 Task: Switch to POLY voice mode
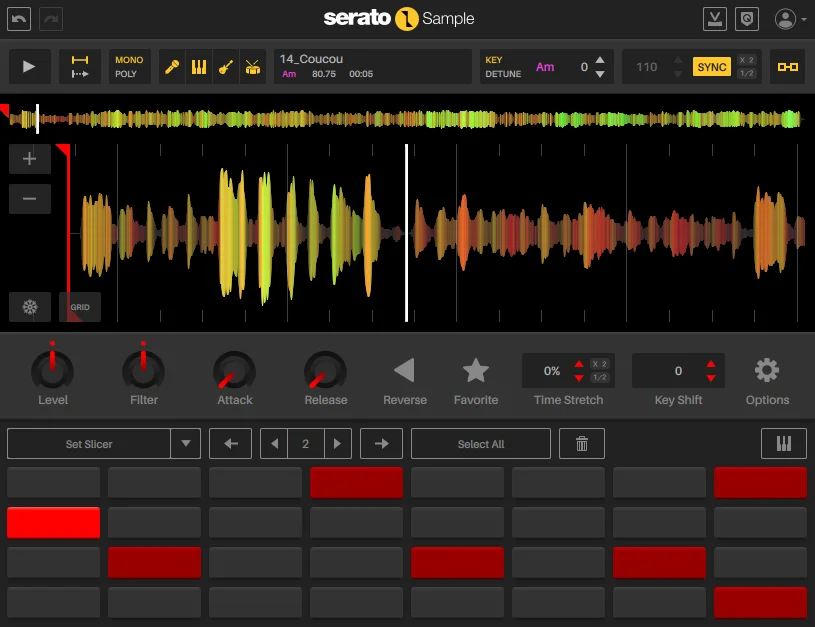pos(126,74)
